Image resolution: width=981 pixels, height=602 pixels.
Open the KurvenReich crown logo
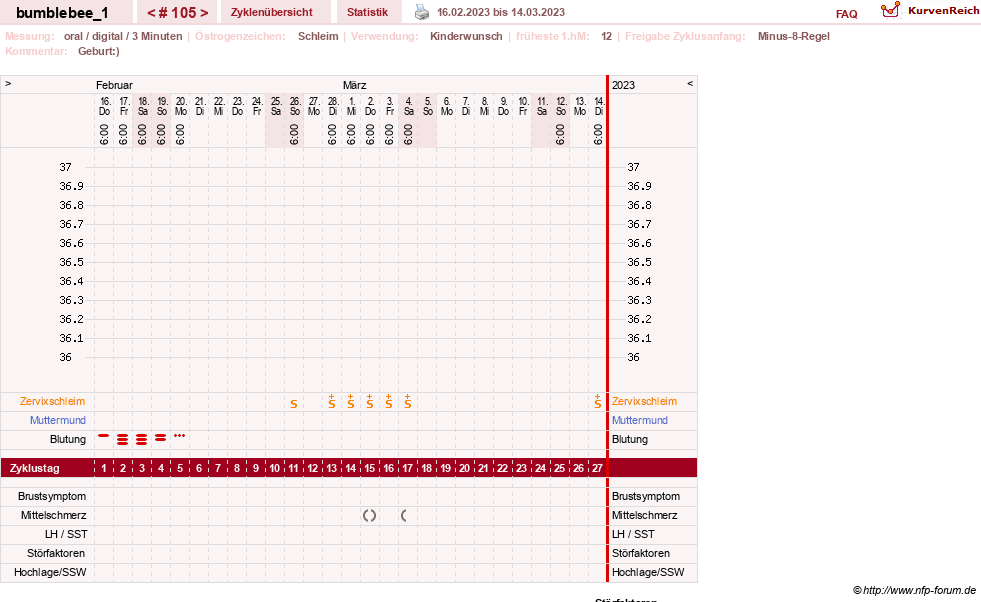(890, 10)
